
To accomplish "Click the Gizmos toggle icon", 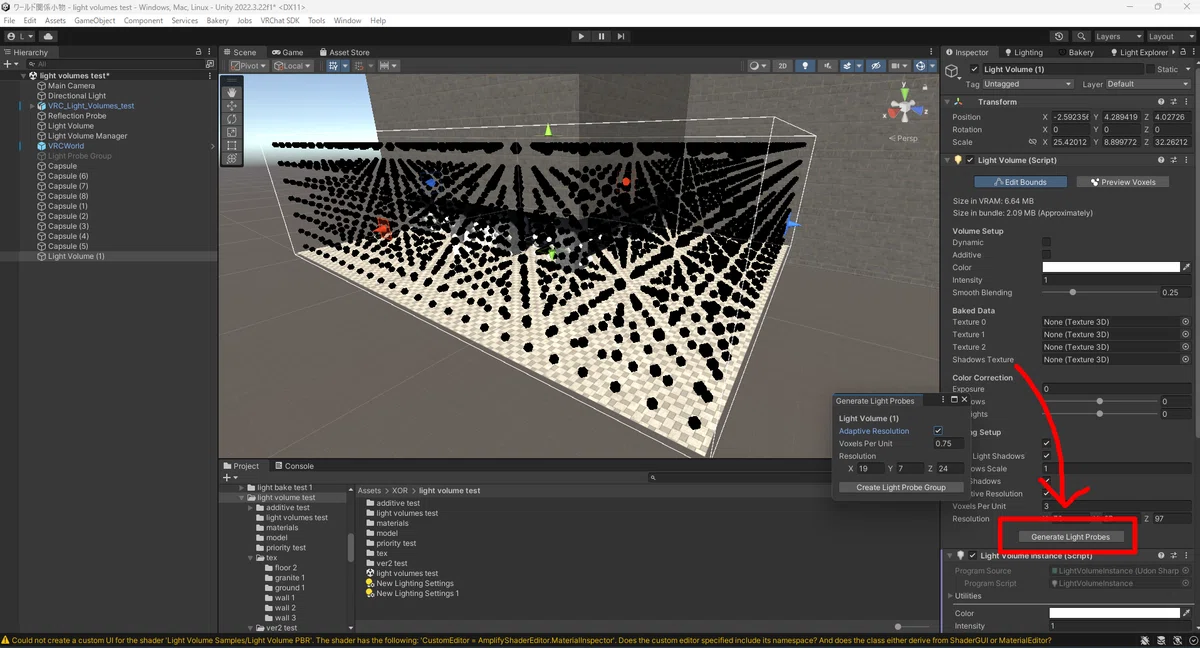I will (922, 66).
